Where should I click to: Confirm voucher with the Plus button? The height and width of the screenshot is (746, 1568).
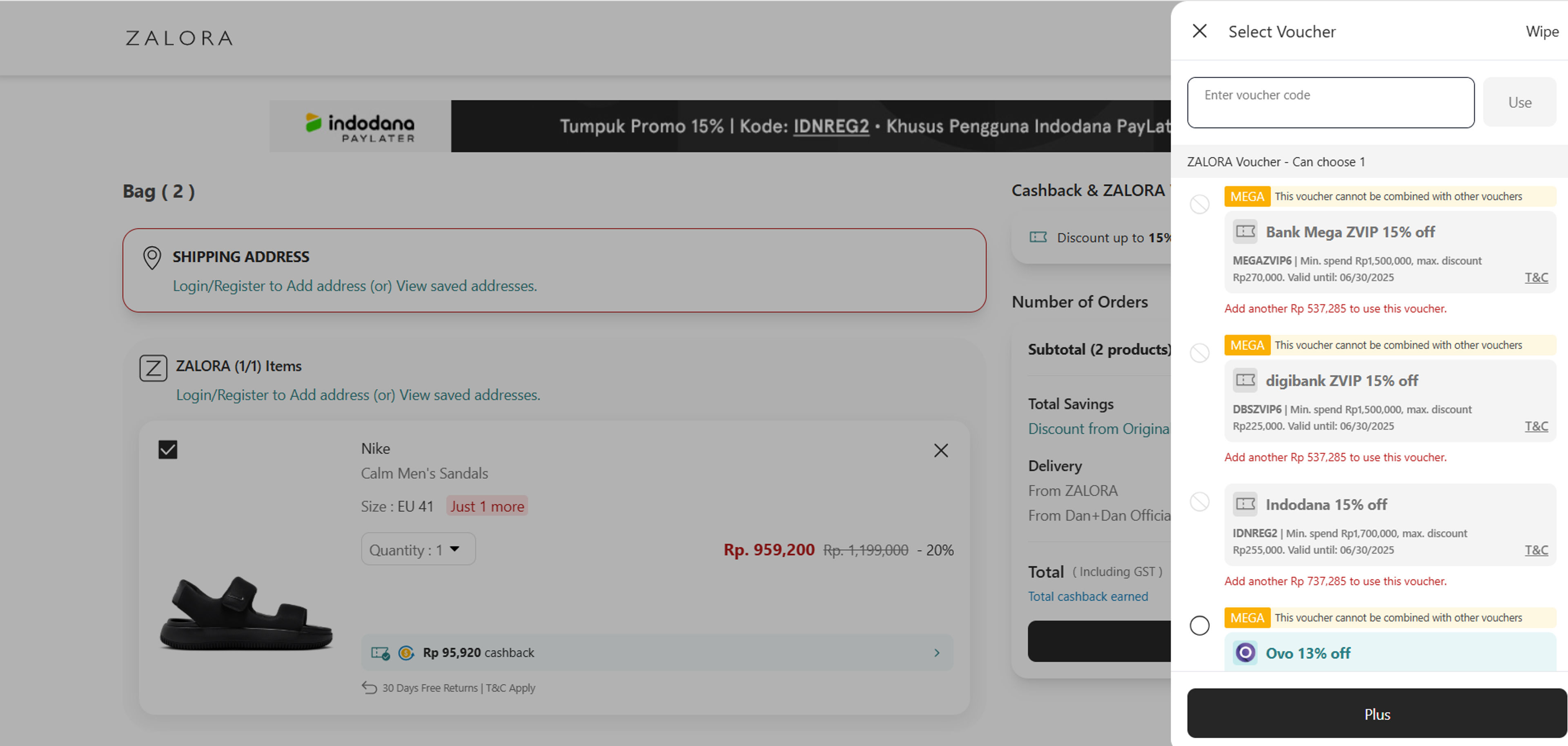click(1377, 713)
